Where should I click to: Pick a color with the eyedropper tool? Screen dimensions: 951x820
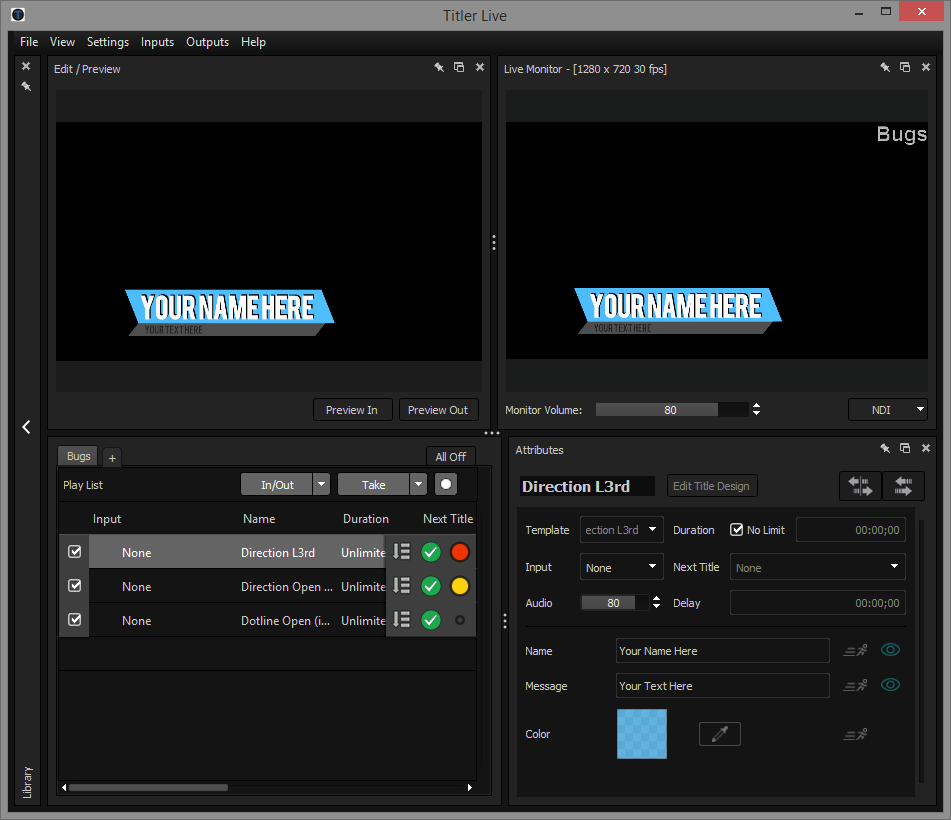pyautogui.click(x=719, y=734)
